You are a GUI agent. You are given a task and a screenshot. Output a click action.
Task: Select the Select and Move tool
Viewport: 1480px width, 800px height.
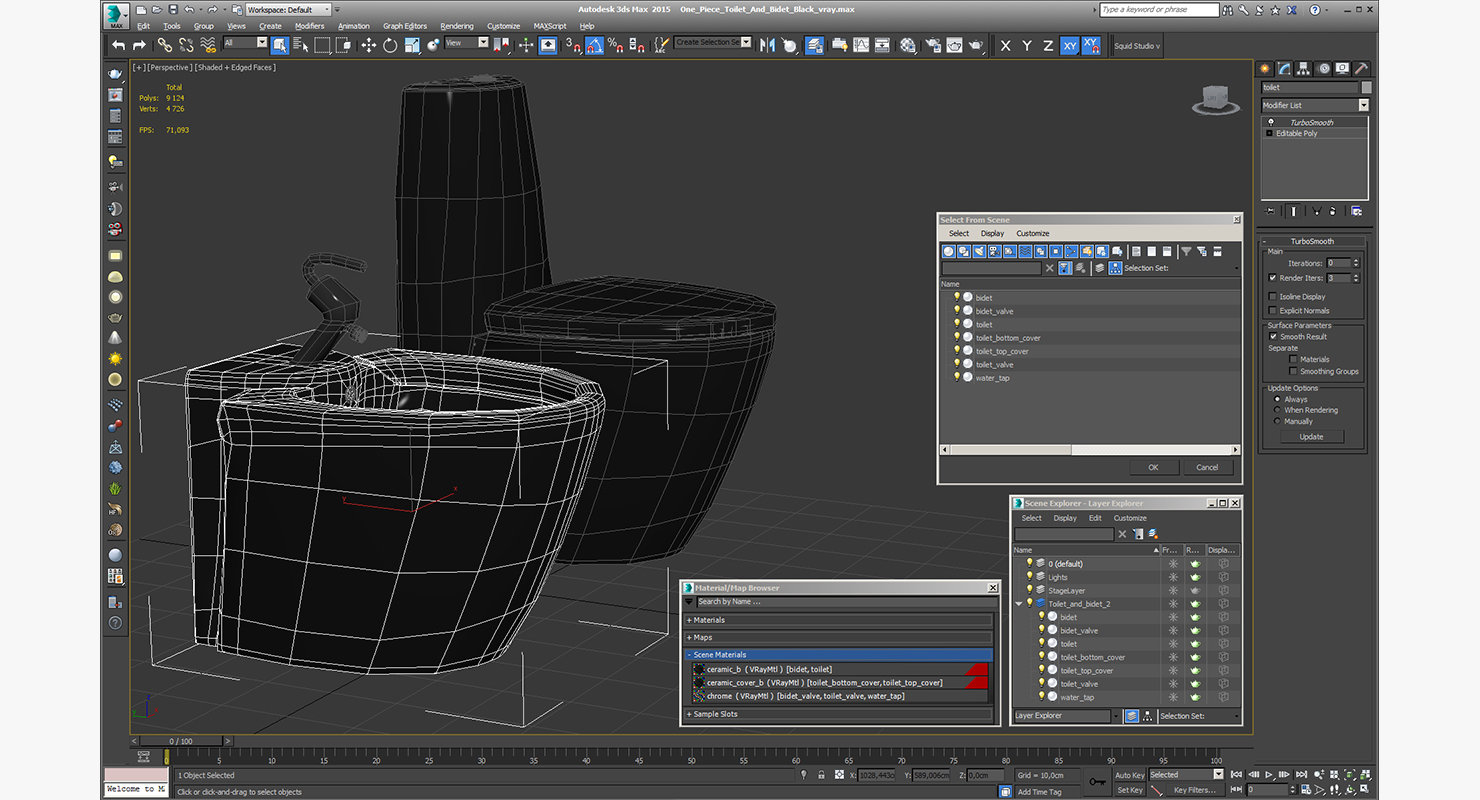[x=368, y=45]
